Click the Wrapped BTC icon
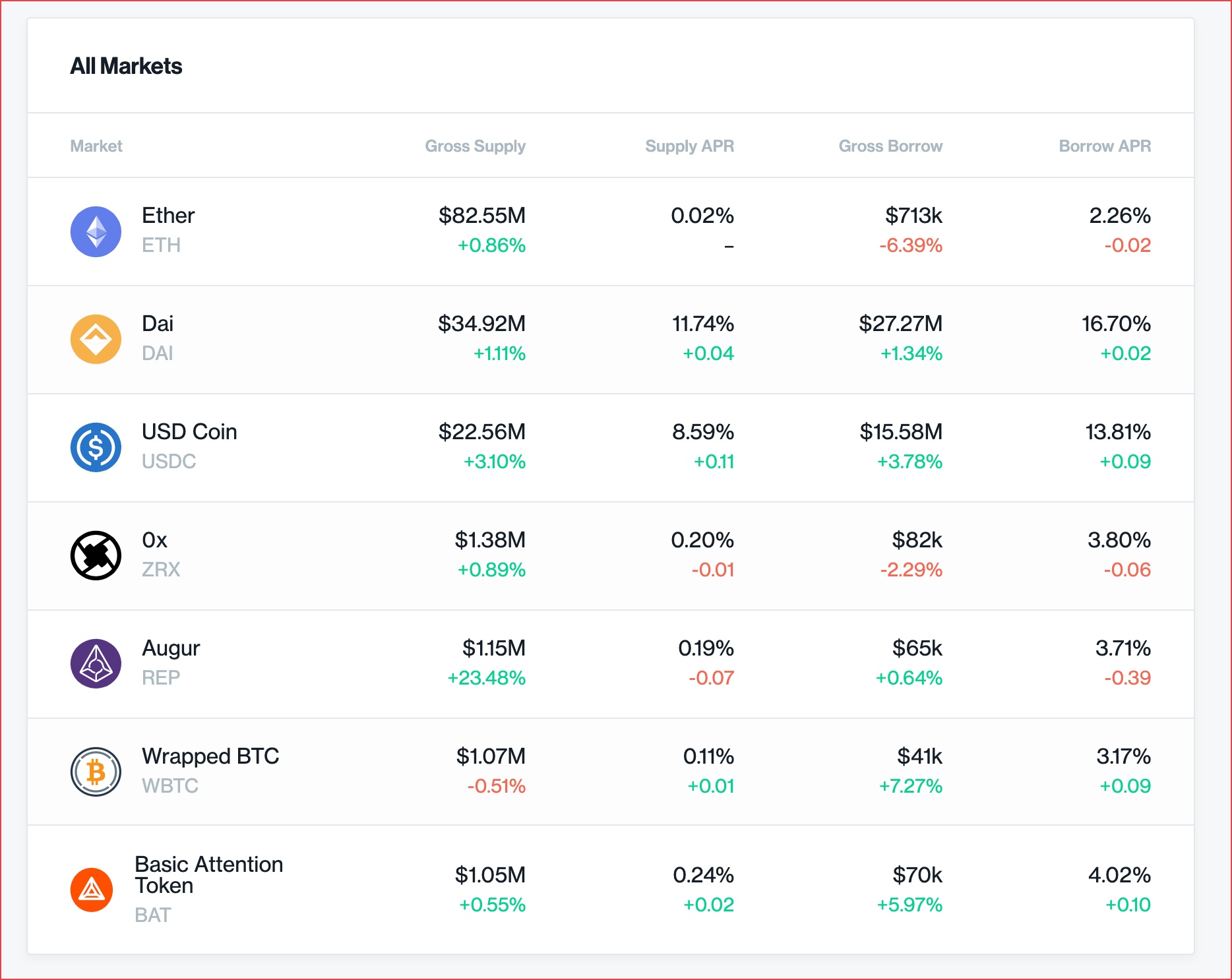 (96, 772)
